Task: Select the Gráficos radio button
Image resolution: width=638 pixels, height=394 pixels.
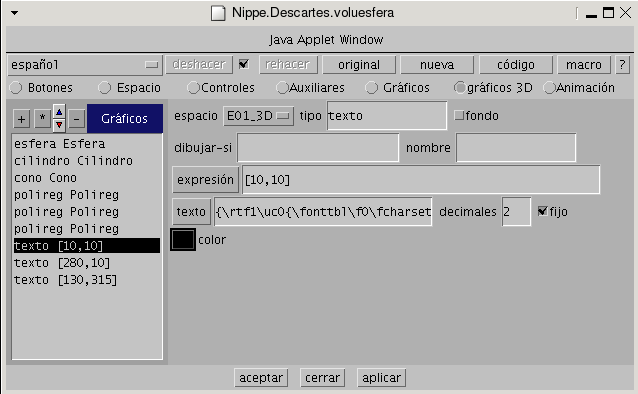Action: pos(371,88)
